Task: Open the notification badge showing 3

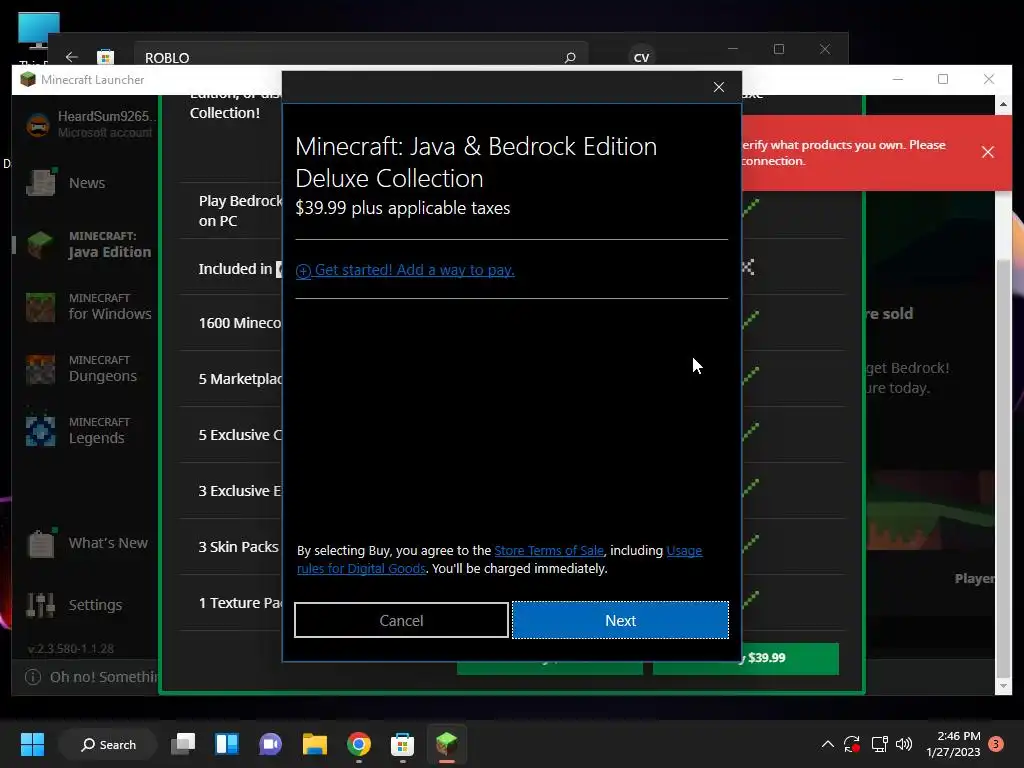Action: coord(996,744)
